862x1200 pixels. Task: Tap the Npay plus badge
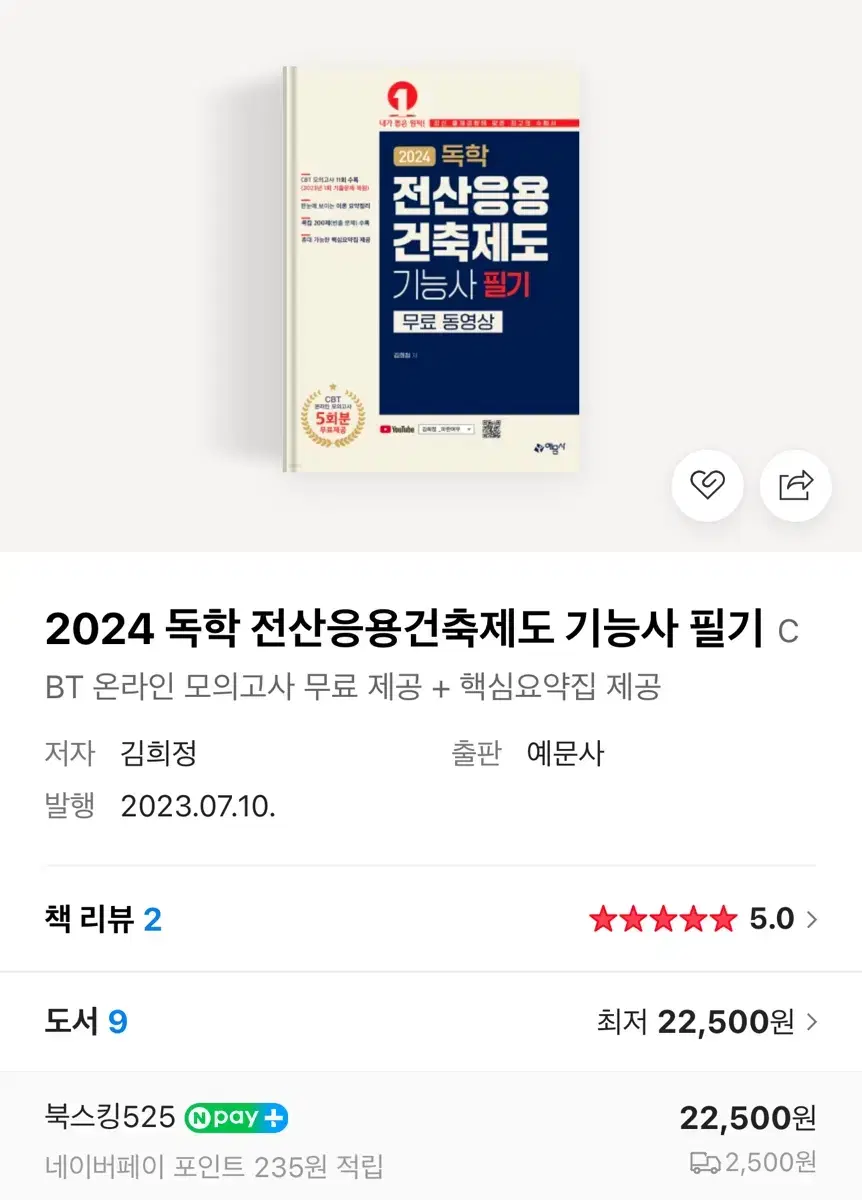tap(237, 1117)
